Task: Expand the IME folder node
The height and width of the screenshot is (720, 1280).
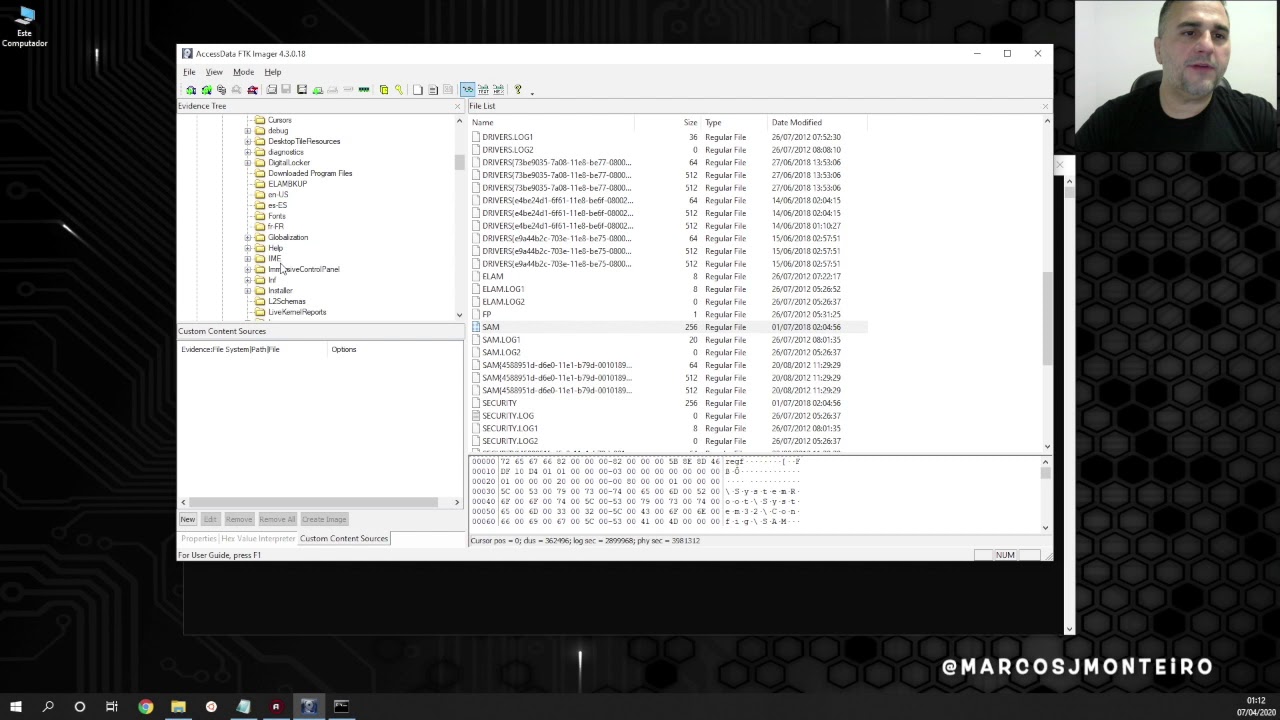Action: pos(248,258)
